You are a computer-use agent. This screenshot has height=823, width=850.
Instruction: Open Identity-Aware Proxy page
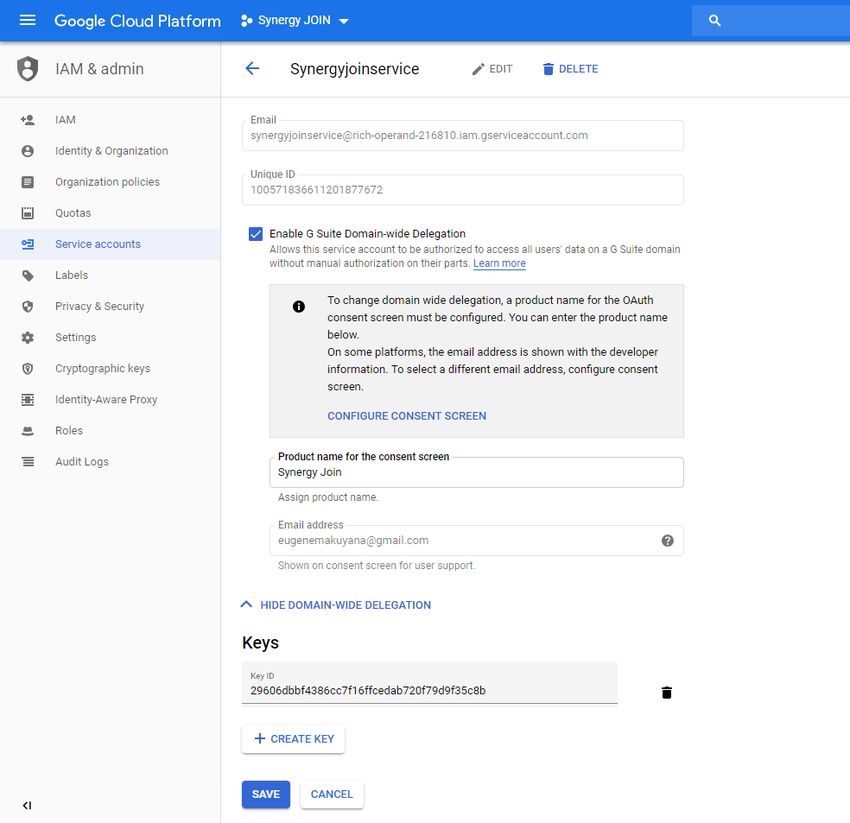coord(110,400)
